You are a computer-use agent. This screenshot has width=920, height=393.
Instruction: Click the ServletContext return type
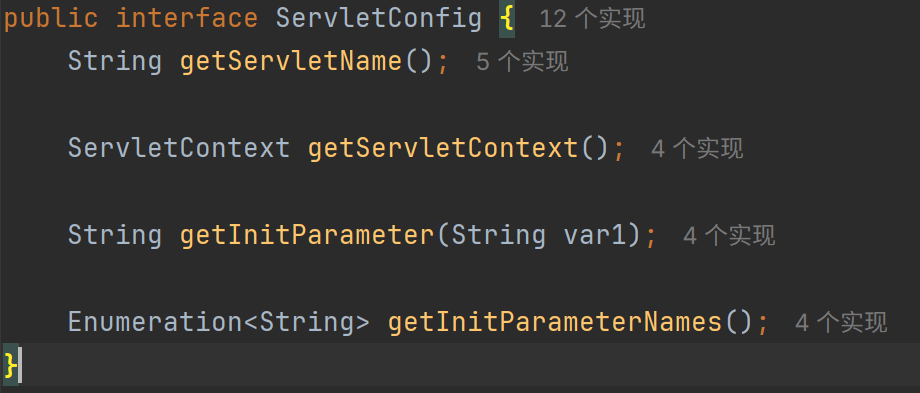pyautogui.click(x=179, y=148)
